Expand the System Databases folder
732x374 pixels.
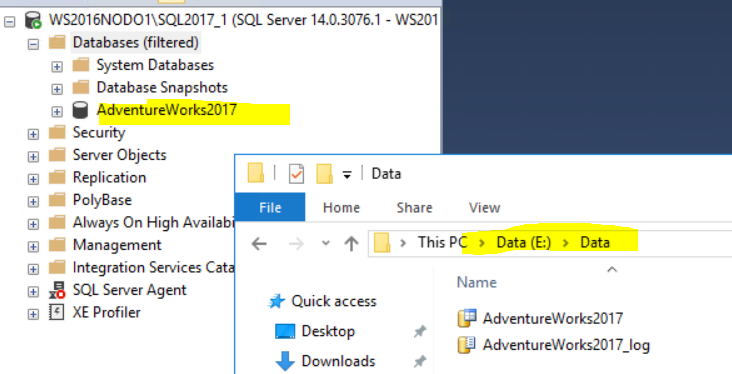pos(57,66)
